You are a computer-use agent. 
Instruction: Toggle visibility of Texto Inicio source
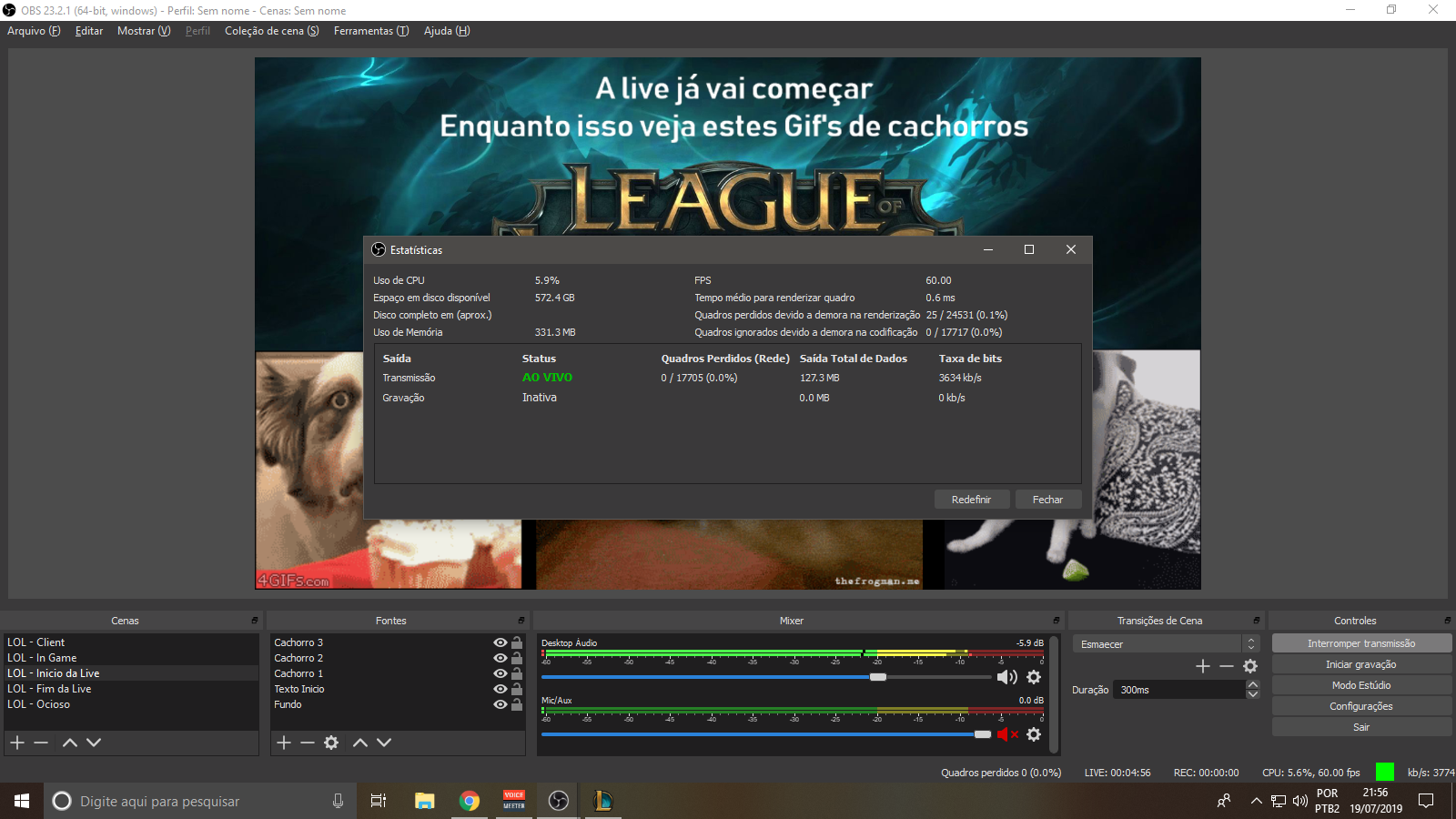[x=500, y=689]
